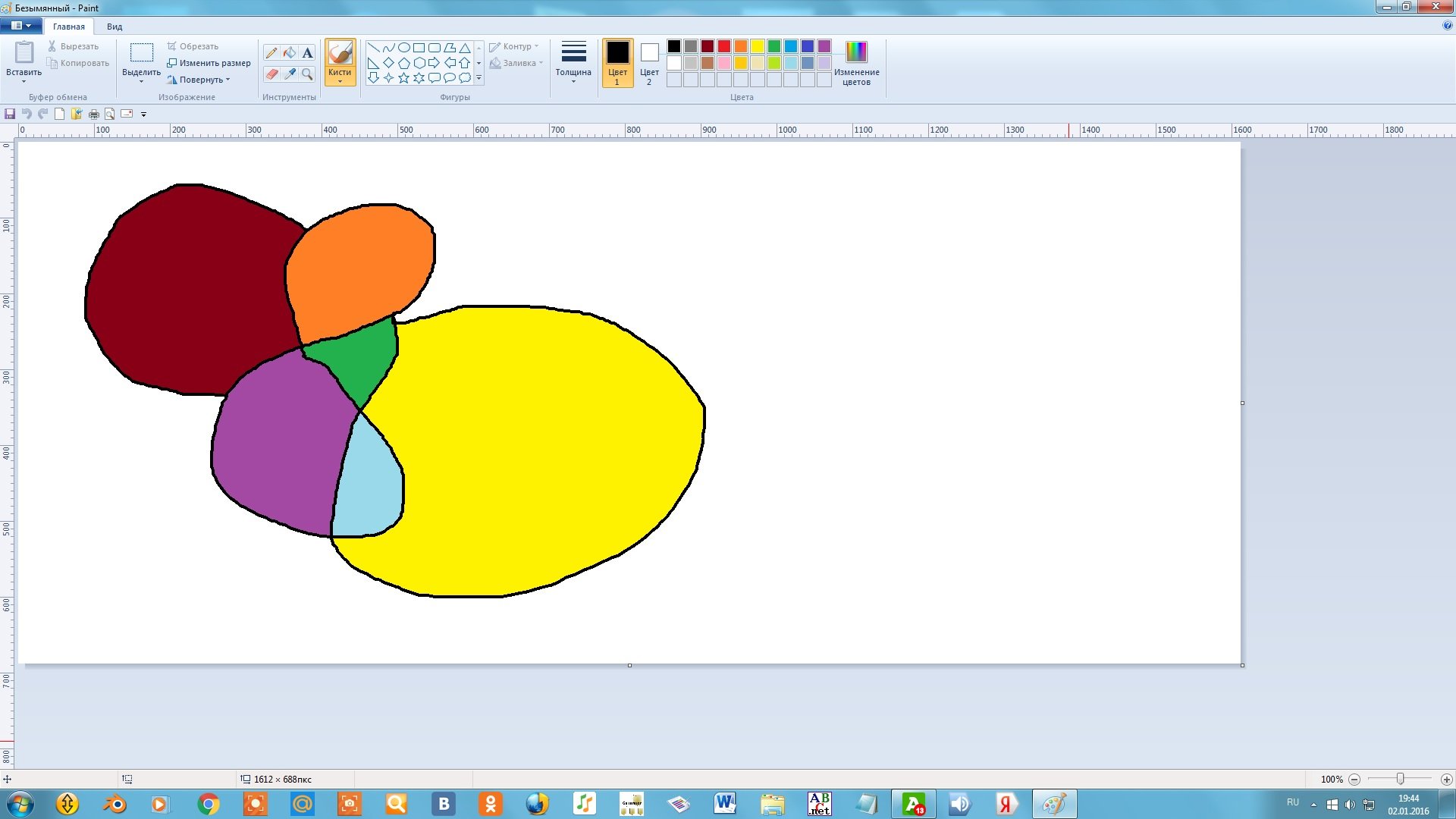Expand the Выделить selection dropdown arrow
Viewport: 1456px width, 819px height.
tap(141, 80)
